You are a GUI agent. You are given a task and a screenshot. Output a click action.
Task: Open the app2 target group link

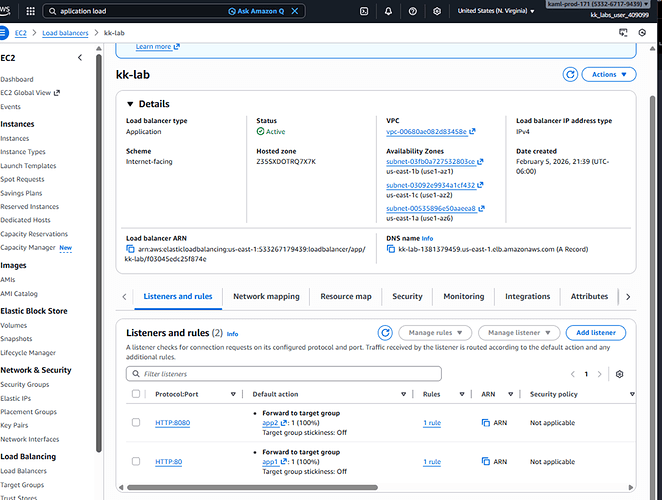coord(269,423)
